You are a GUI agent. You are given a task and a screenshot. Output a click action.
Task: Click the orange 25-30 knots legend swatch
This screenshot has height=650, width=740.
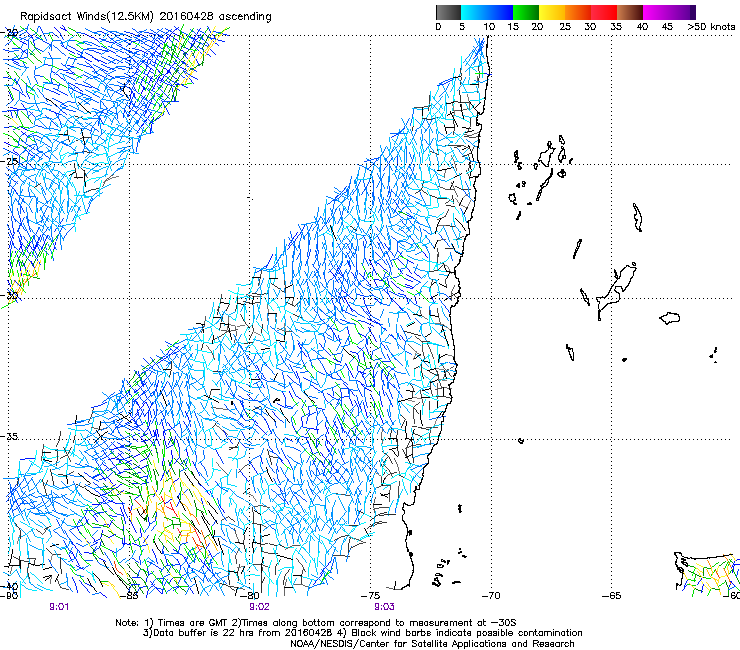tap(578, 12)
